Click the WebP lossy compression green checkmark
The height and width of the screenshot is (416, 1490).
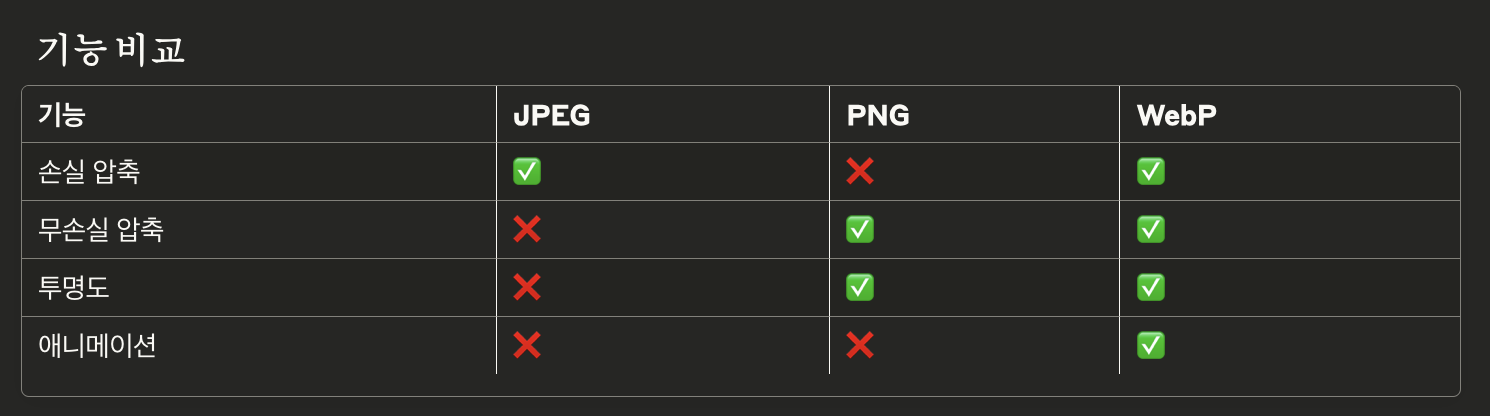point(1151,172)
